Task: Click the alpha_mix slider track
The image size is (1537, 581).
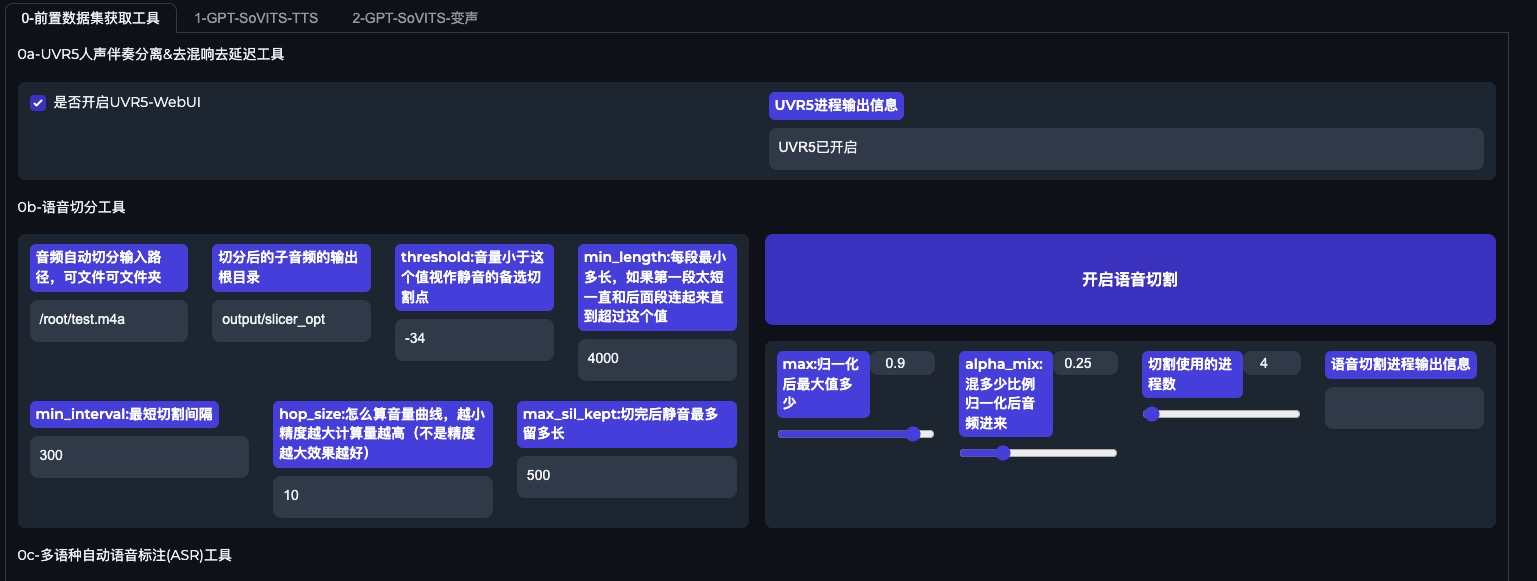Action: click(1037, 453)
